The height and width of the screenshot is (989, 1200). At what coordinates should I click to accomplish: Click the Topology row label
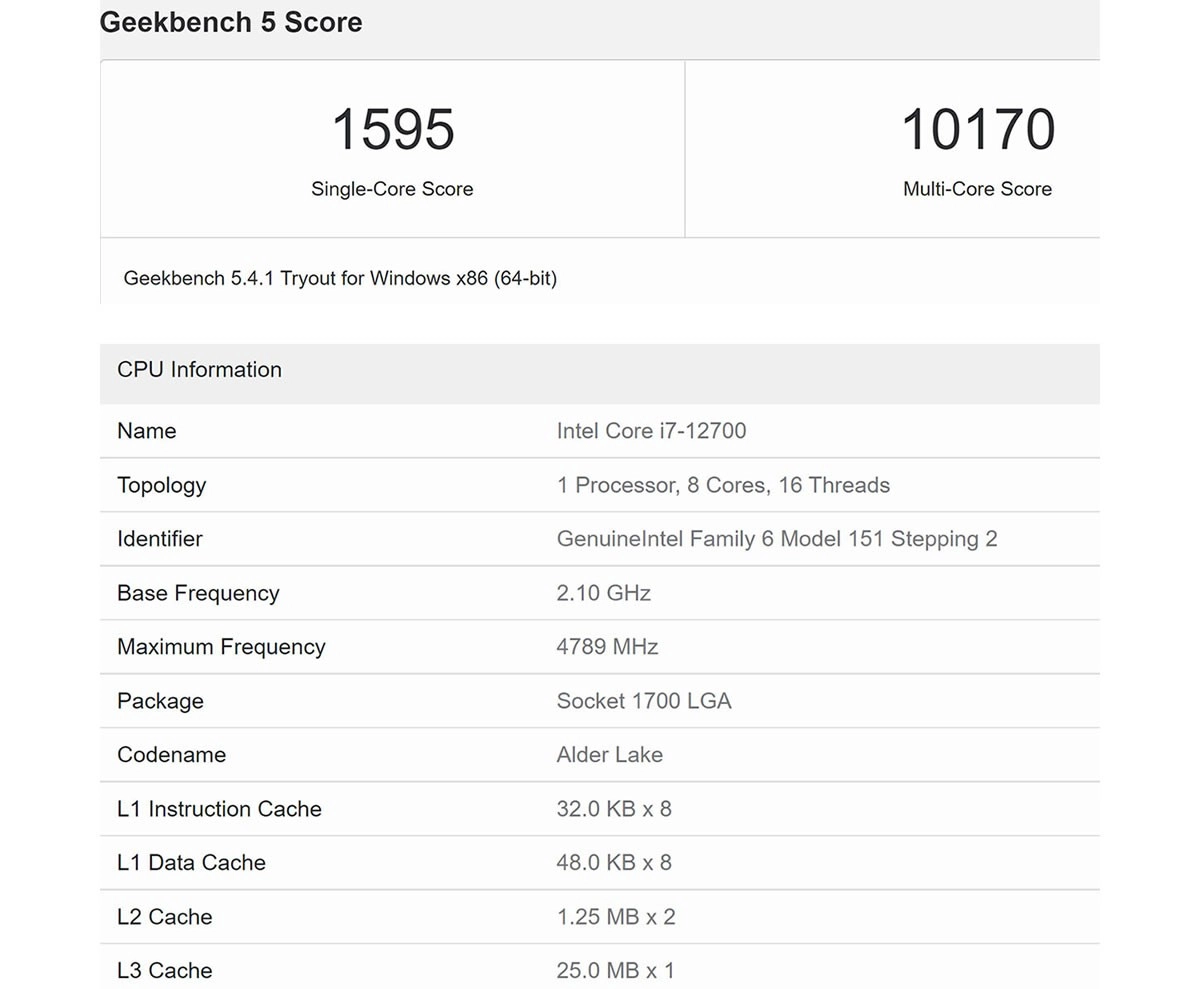[x=162, y=485]
